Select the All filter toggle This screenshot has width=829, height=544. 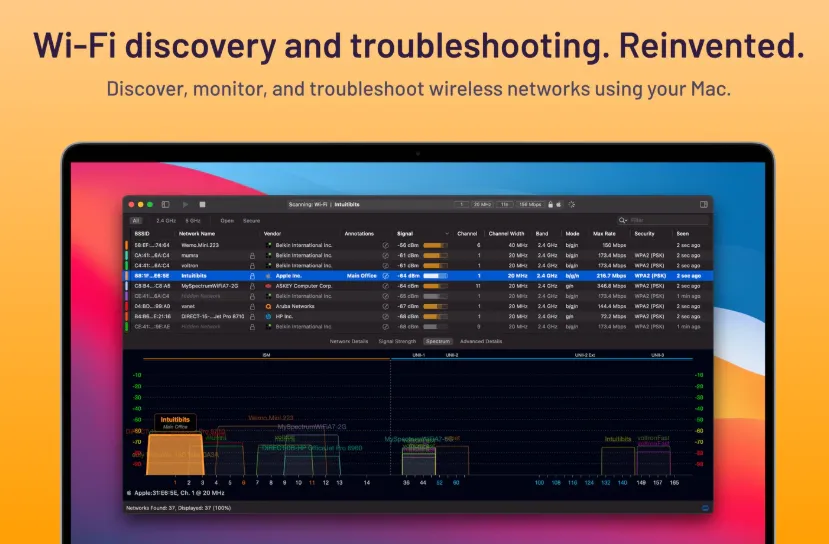(x=136, y=221)
